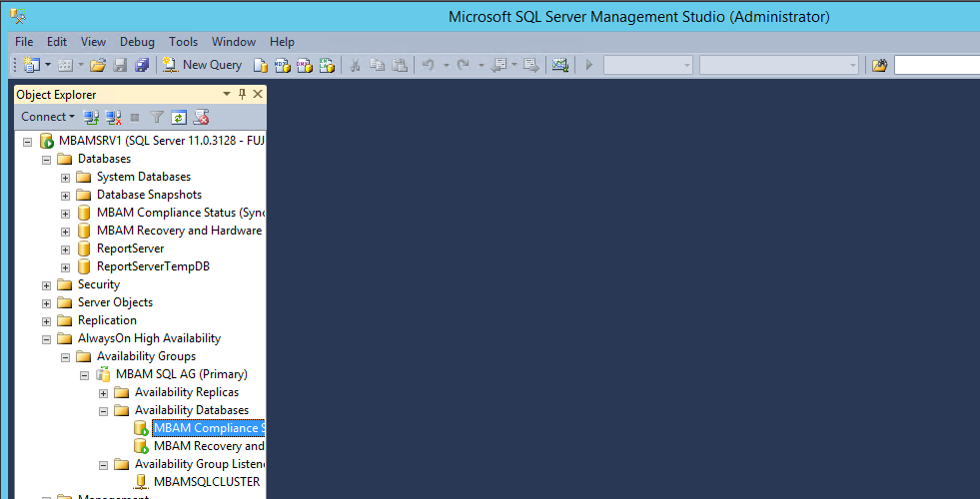Click the Undo arrow icon
This screenshot has height=499, width=980.
(x=428, y=64)
